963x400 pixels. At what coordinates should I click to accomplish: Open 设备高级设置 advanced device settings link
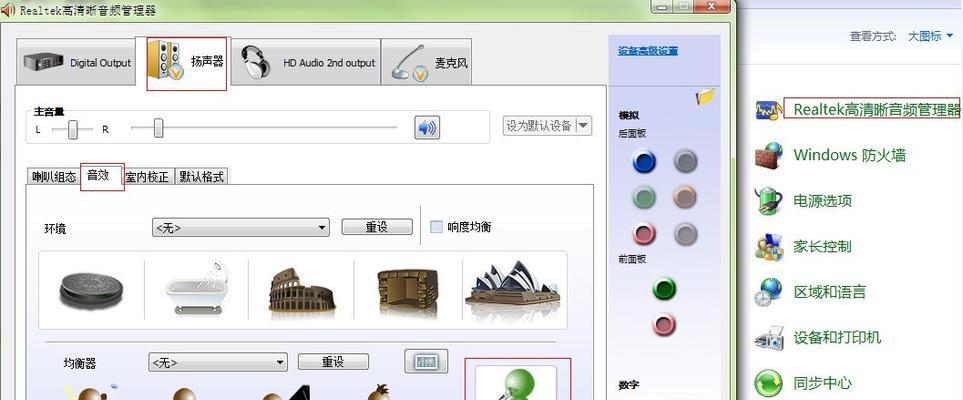647,51
